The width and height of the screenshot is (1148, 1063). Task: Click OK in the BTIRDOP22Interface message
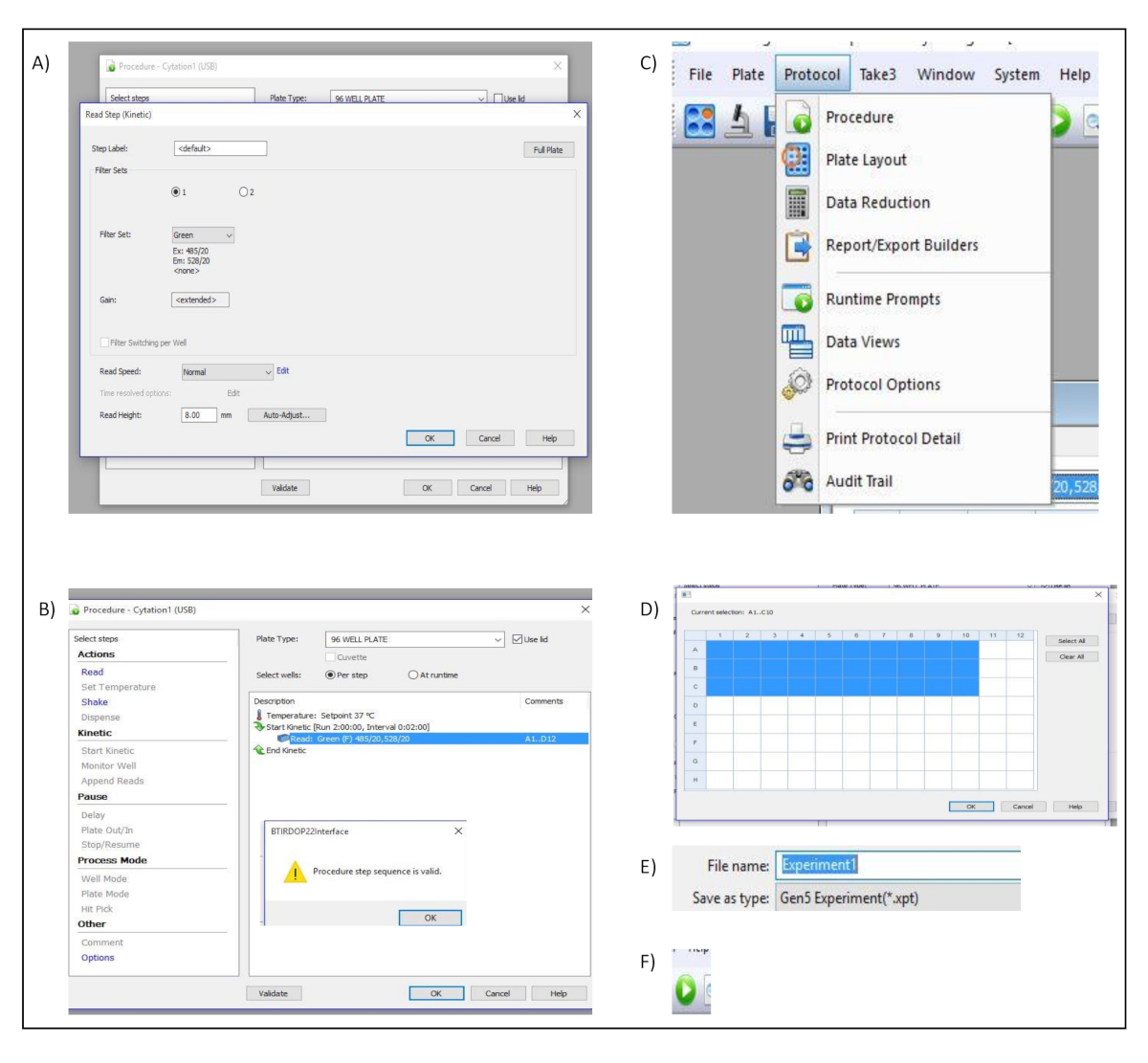(x=430, y=918)
